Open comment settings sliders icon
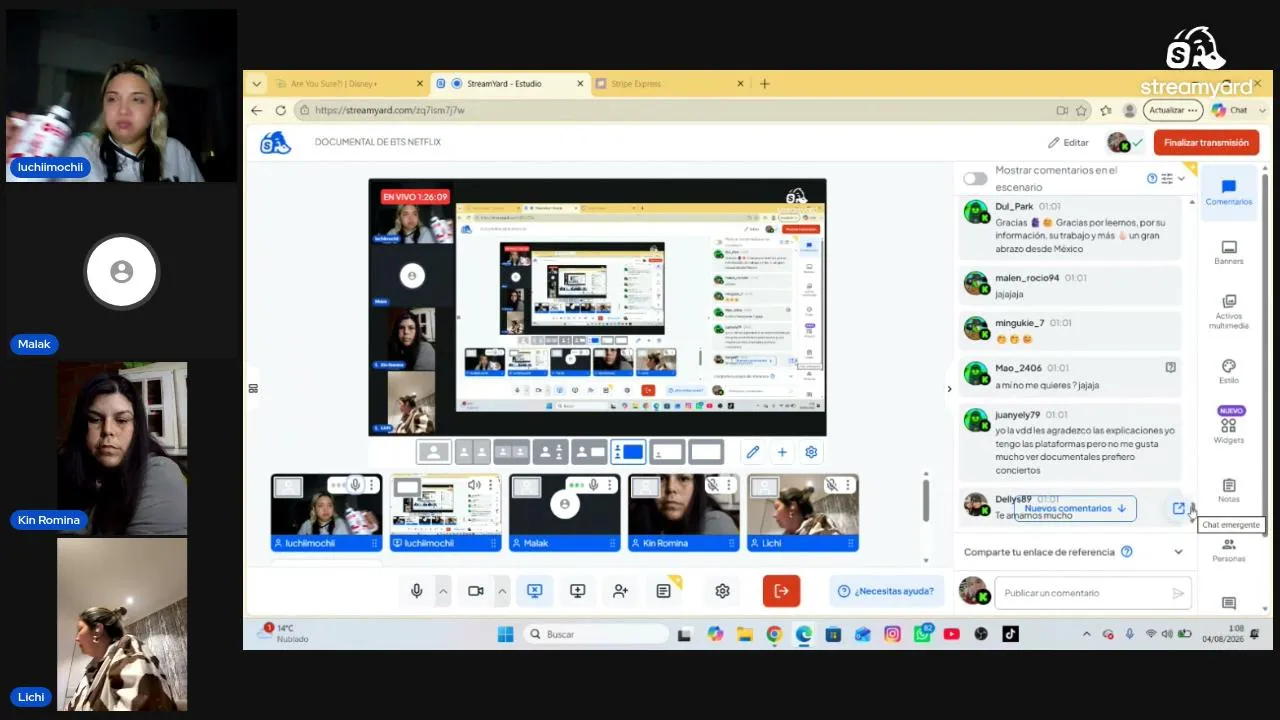Screen dimensions: 1280x720 point(1167,179)
